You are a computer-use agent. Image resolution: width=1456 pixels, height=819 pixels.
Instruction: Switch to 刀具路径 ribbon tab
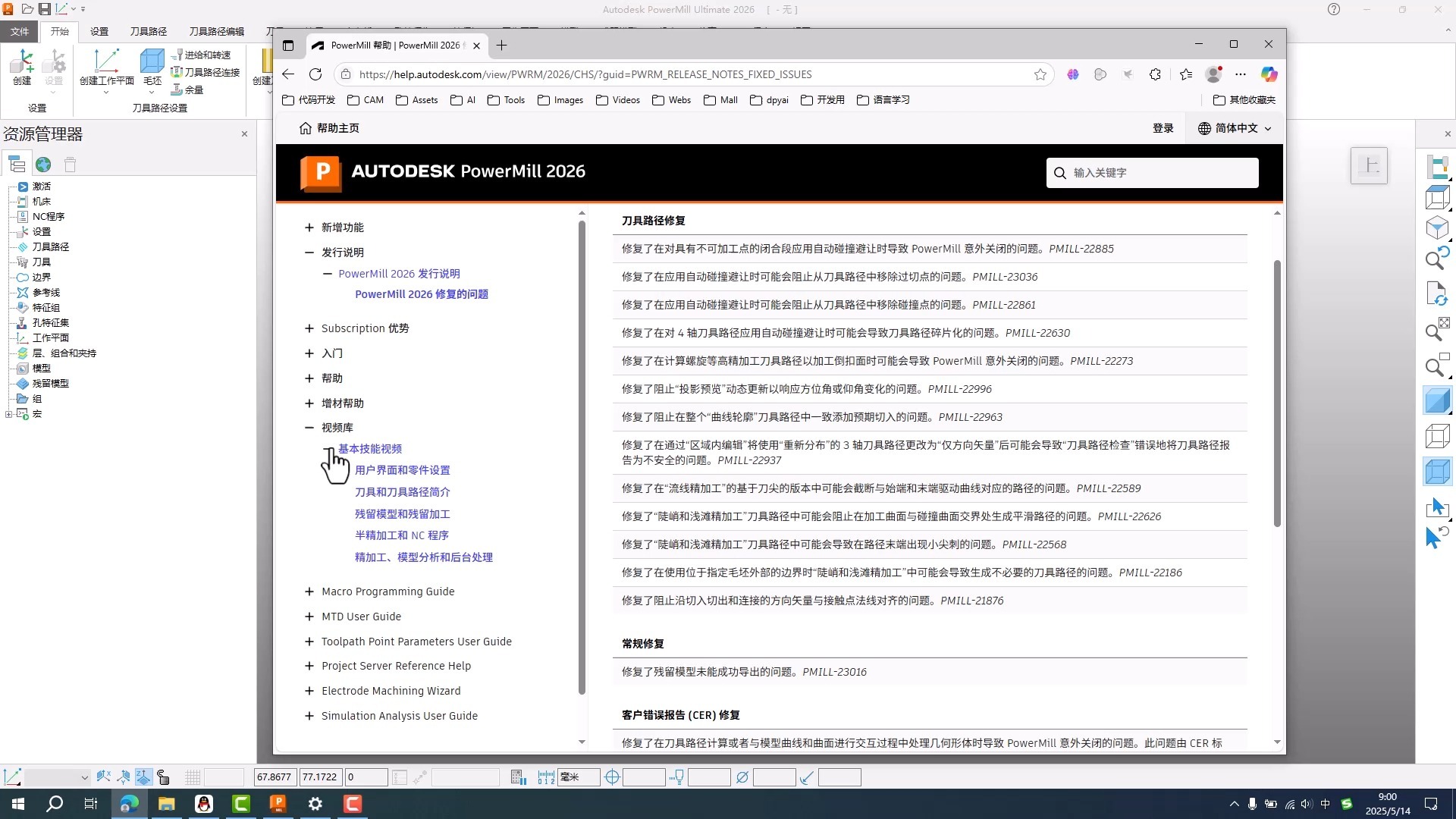[148, 31]
